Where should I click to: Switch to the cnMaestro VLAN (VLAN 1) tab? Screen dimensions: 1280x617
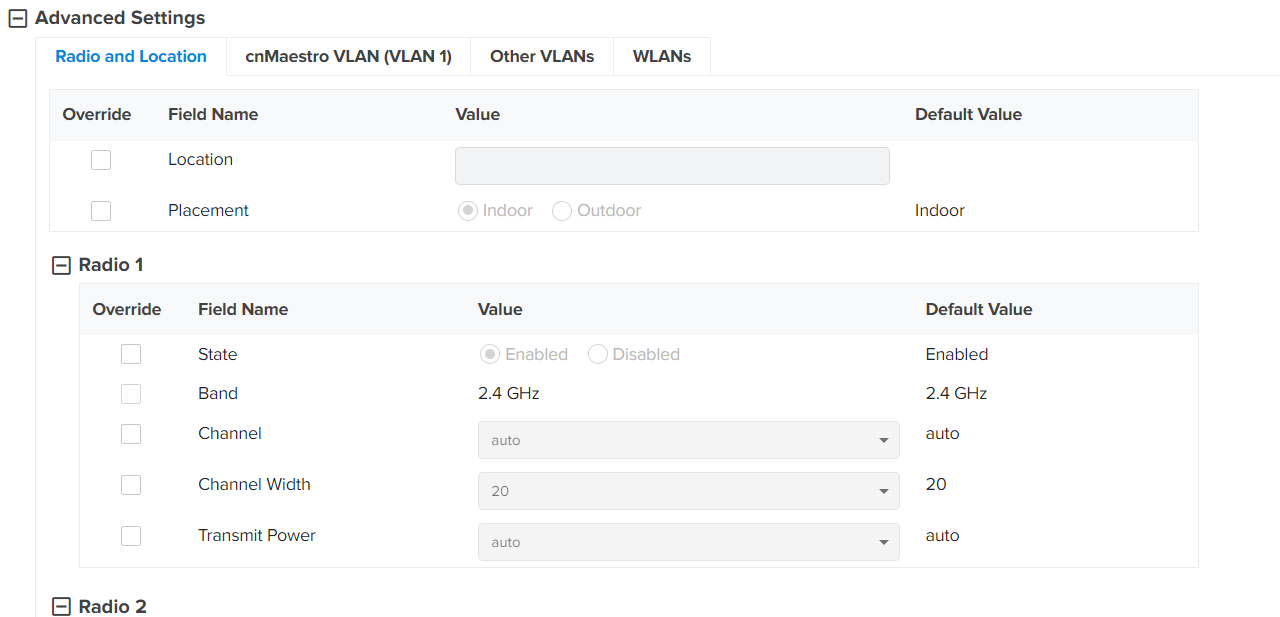348,57
